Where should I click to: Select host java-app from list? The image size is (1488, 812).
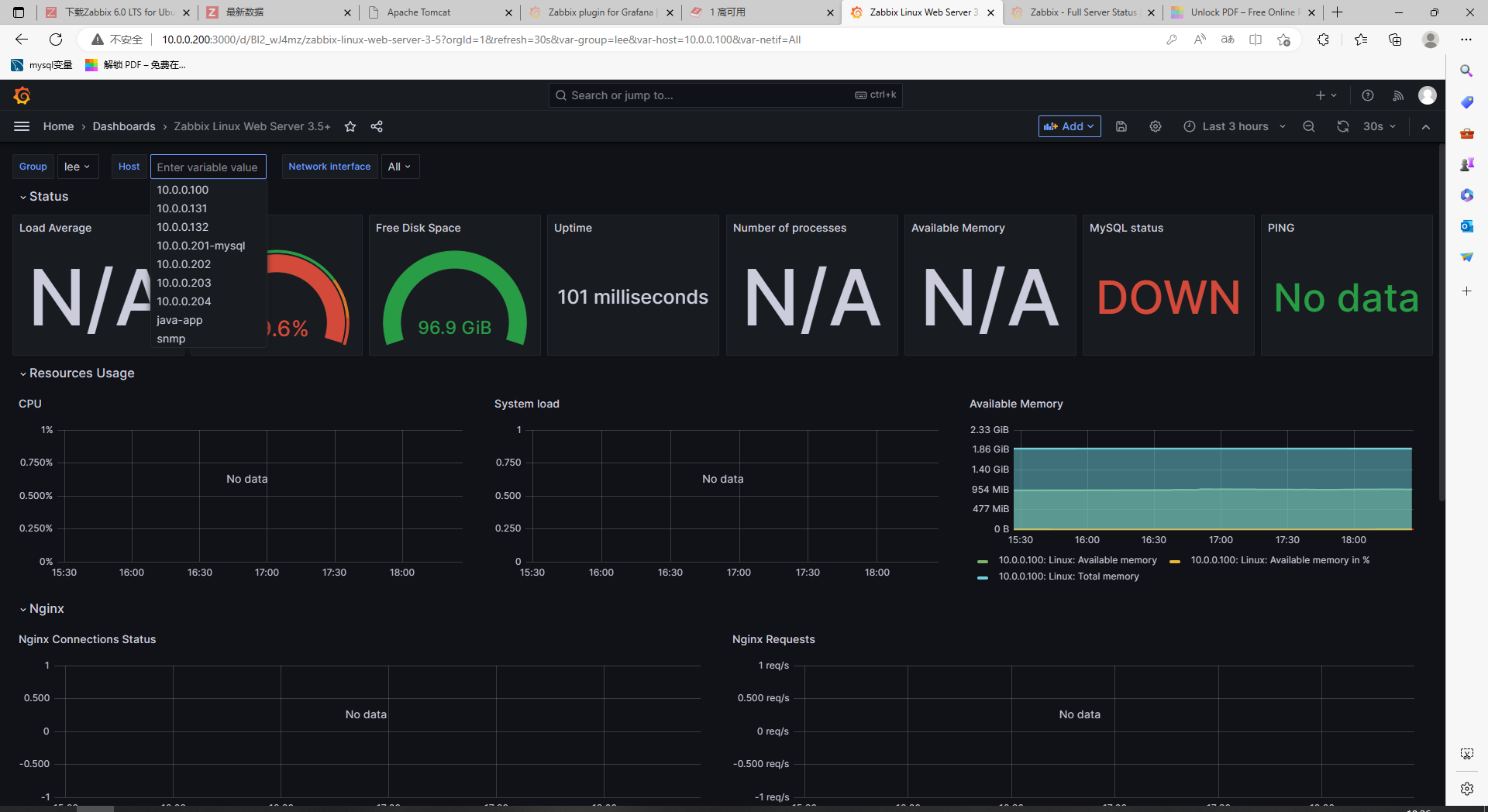point(208,320)
